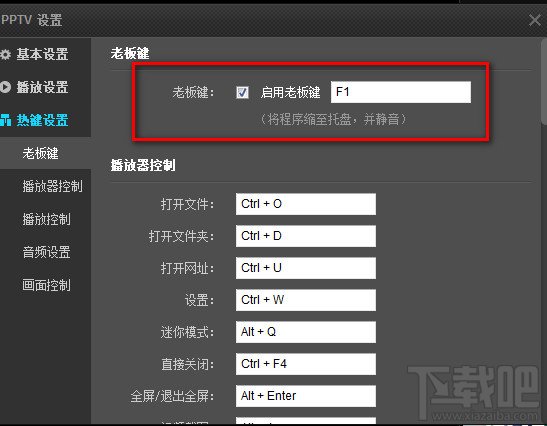Image resolution: width=547 pixels, height=426 pixels.
Task: Click the 打开文件 Ctrl + O field
Action: (306, 204)
